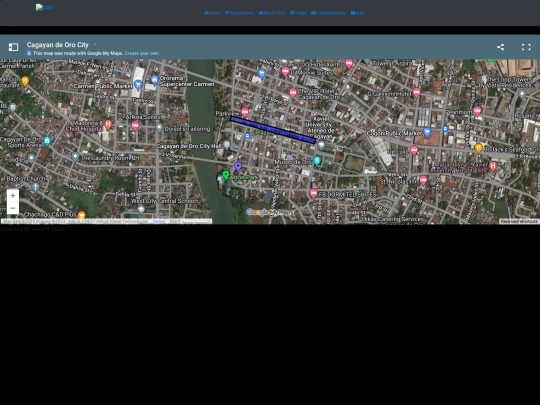
Task: Click the D' Morvie Suites hotel pin
Action: [285, 72]
